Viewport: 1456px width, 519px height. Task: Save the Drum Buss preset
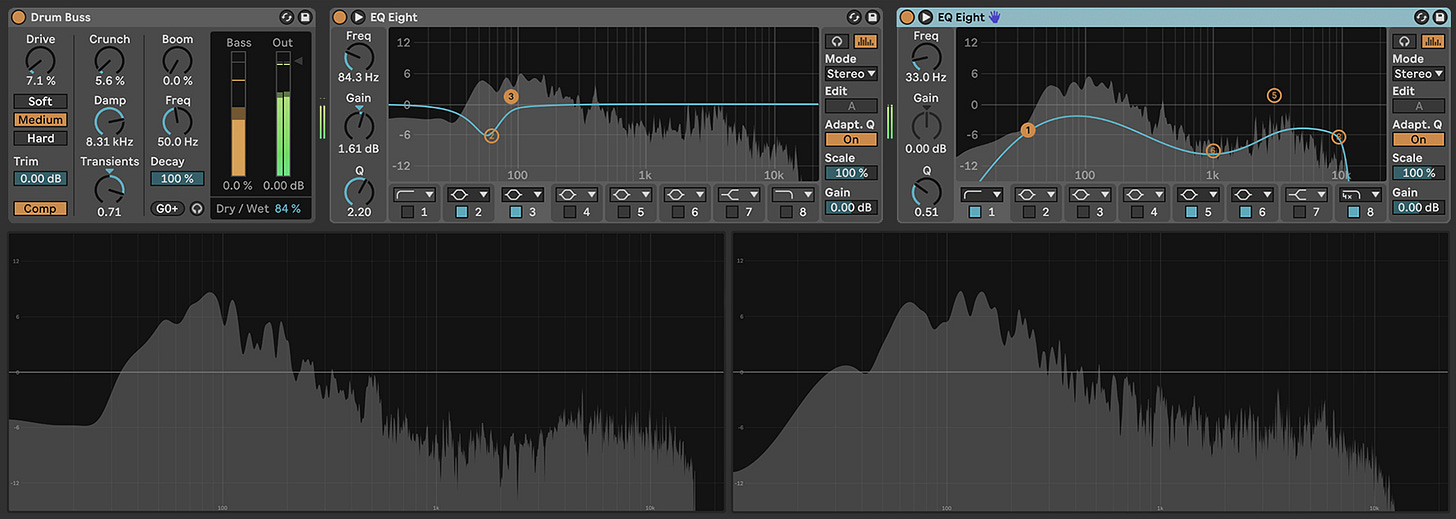[x=304, y=17]
